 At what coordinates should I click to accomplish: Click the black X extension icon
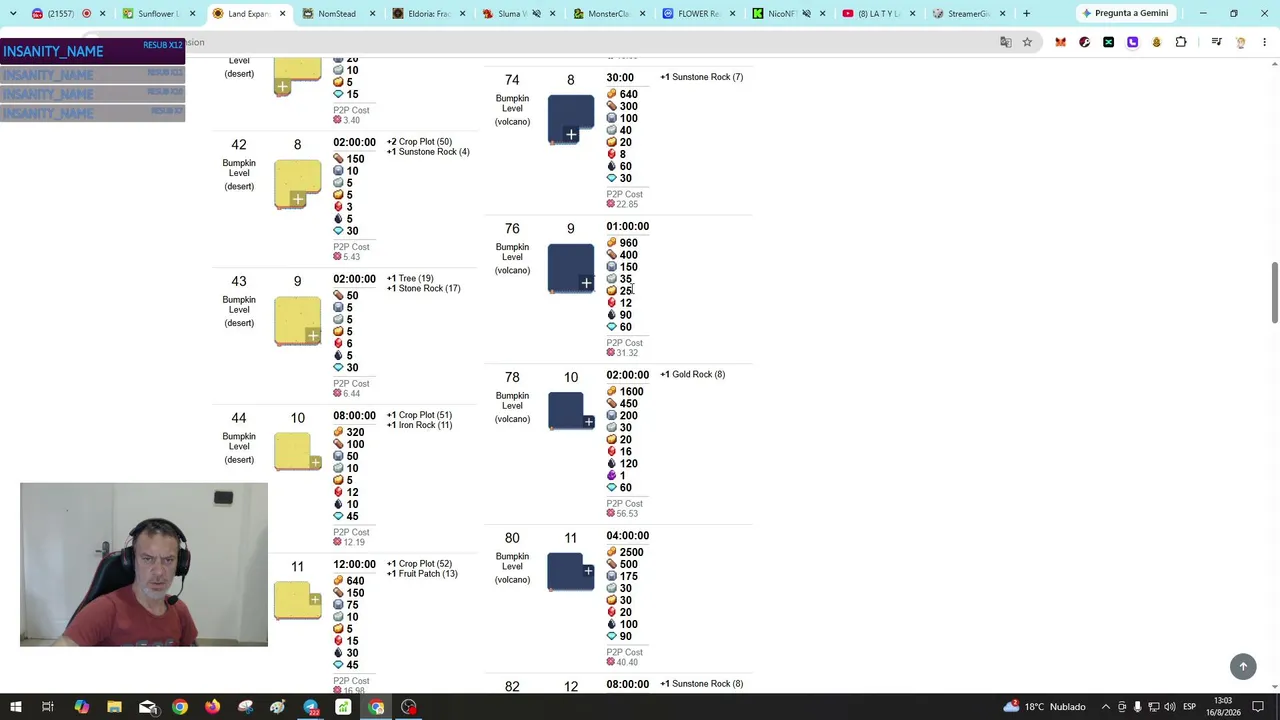[x=1108, y=42]
